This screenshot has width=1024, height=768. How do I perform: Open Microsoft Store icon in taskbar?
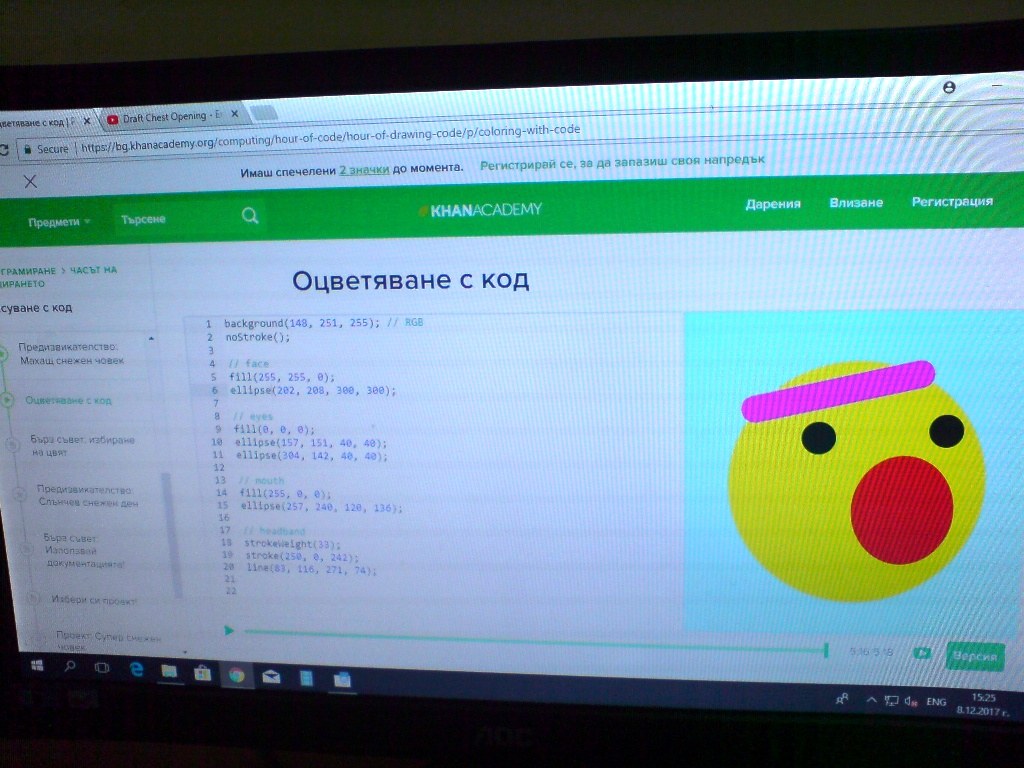(x=202, y=672)
